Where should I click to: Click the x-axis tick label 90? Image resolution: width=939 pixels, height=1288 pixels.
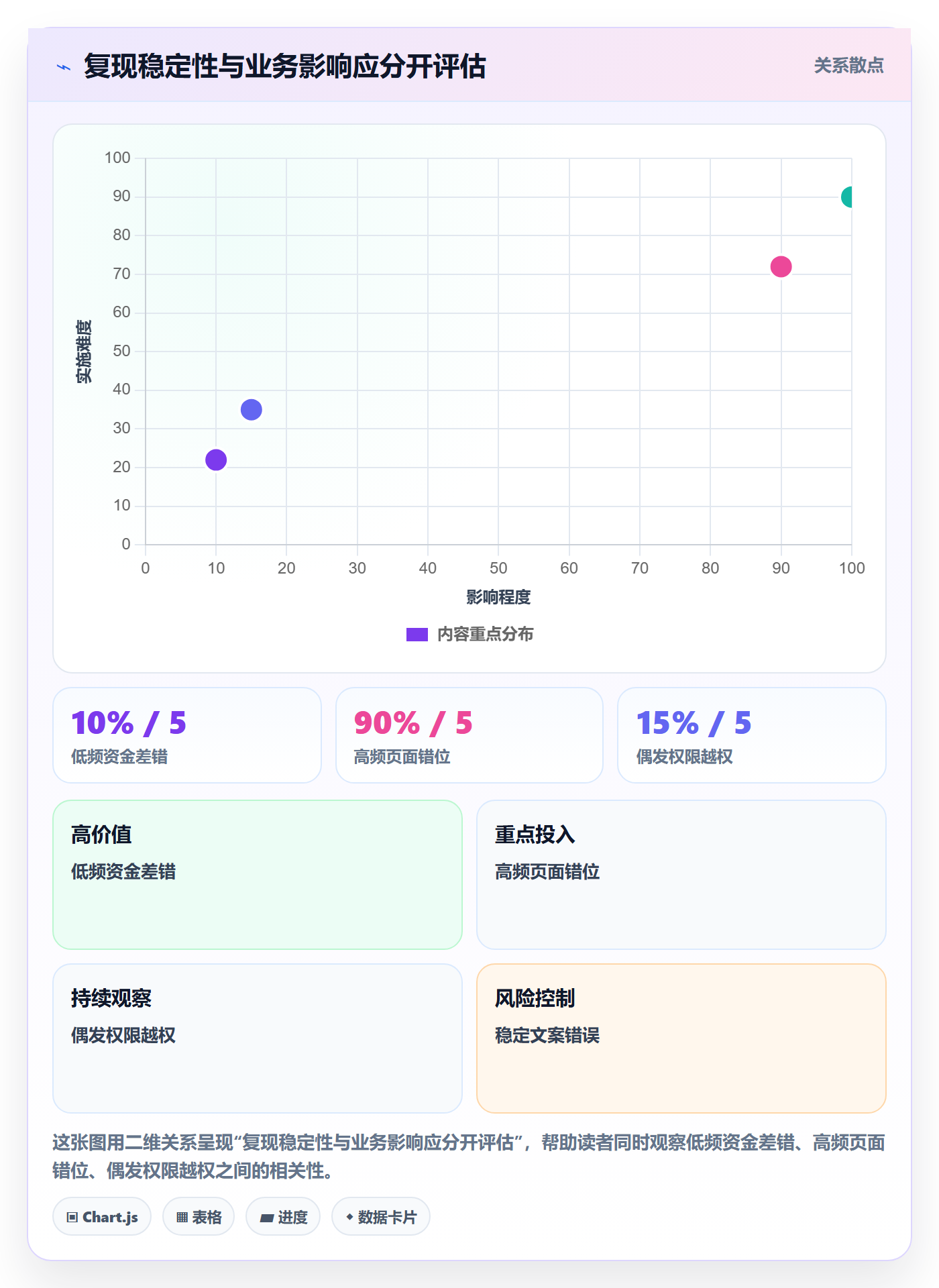pos(781,568)
